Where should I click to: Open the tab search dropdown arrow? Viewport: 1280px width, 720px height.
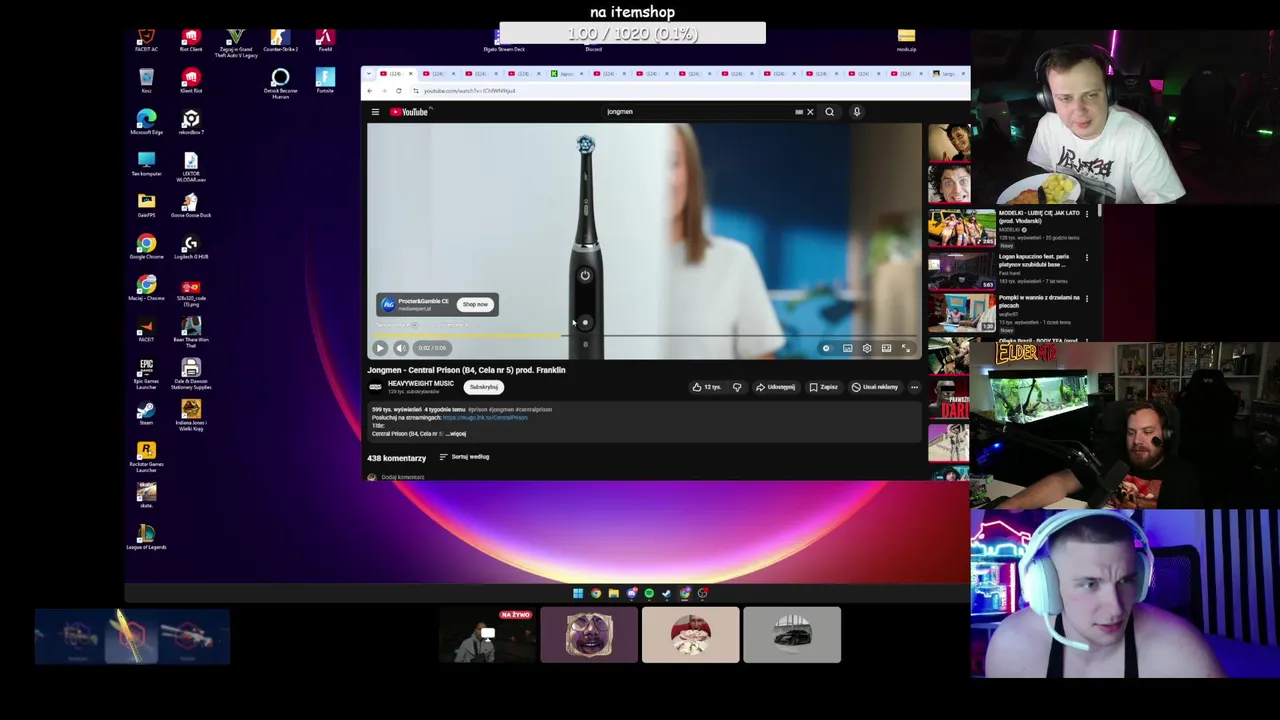[x=369, y=73]
